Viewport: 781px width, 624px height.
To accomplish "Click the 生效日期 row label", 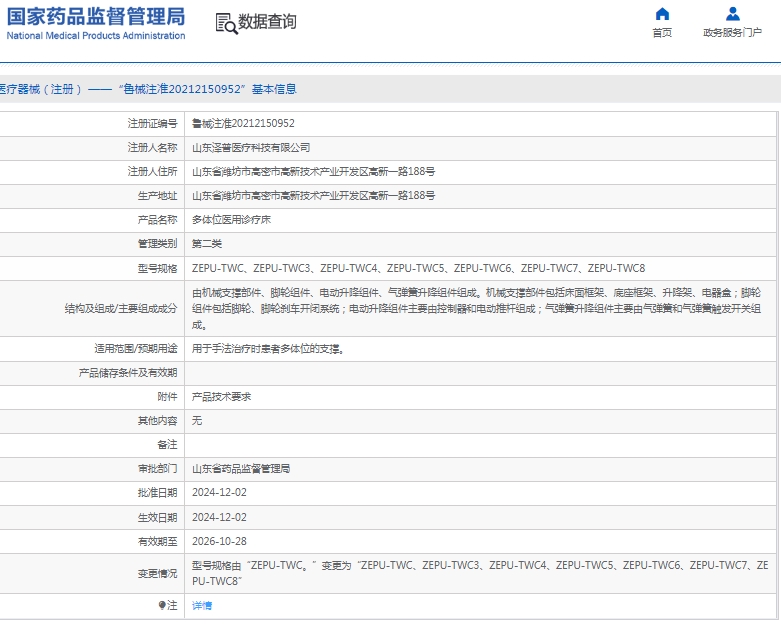I will tap(157, 517).
